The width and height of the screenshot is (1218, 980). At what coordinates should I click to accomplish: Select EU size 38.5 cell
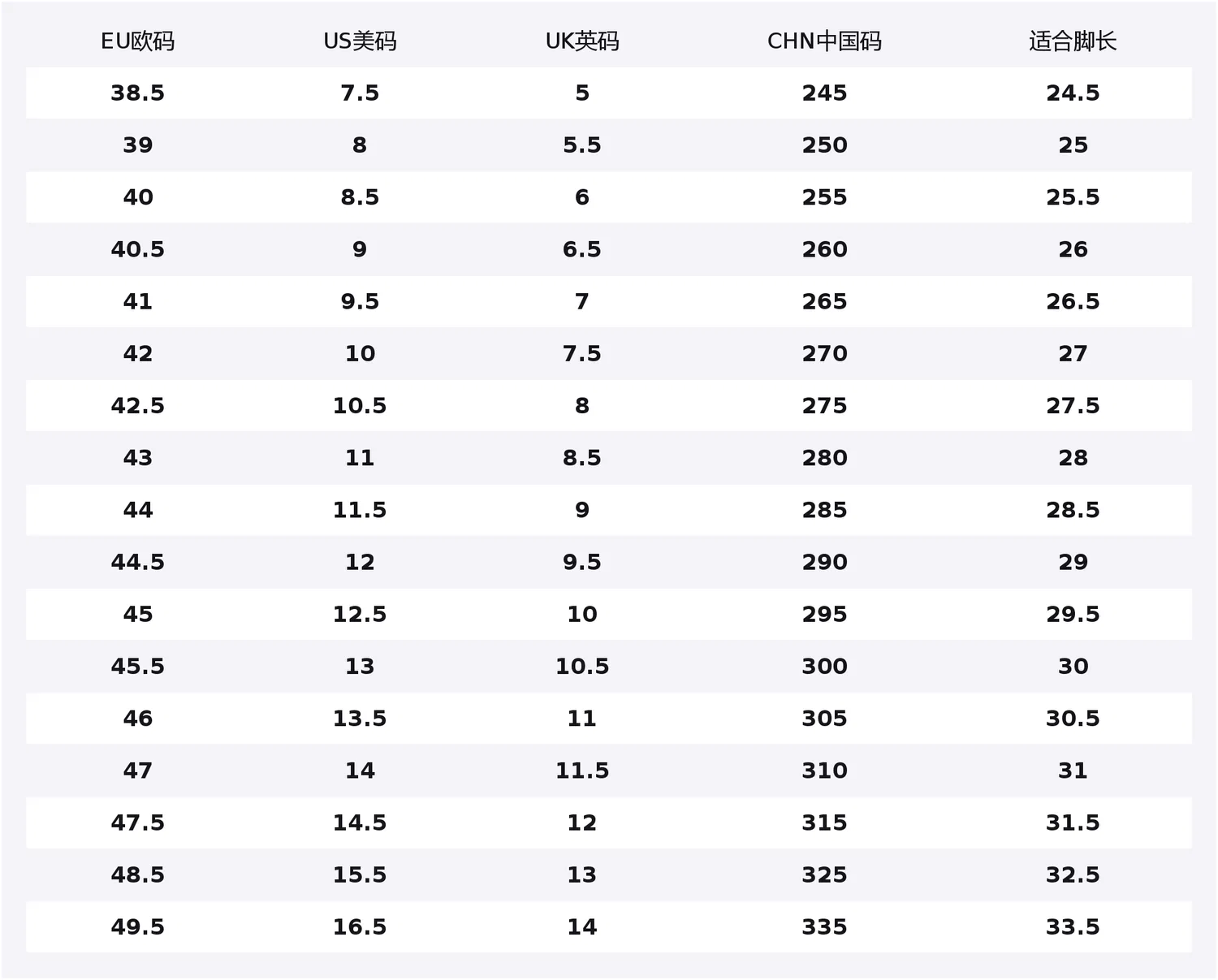pos(137,93)
